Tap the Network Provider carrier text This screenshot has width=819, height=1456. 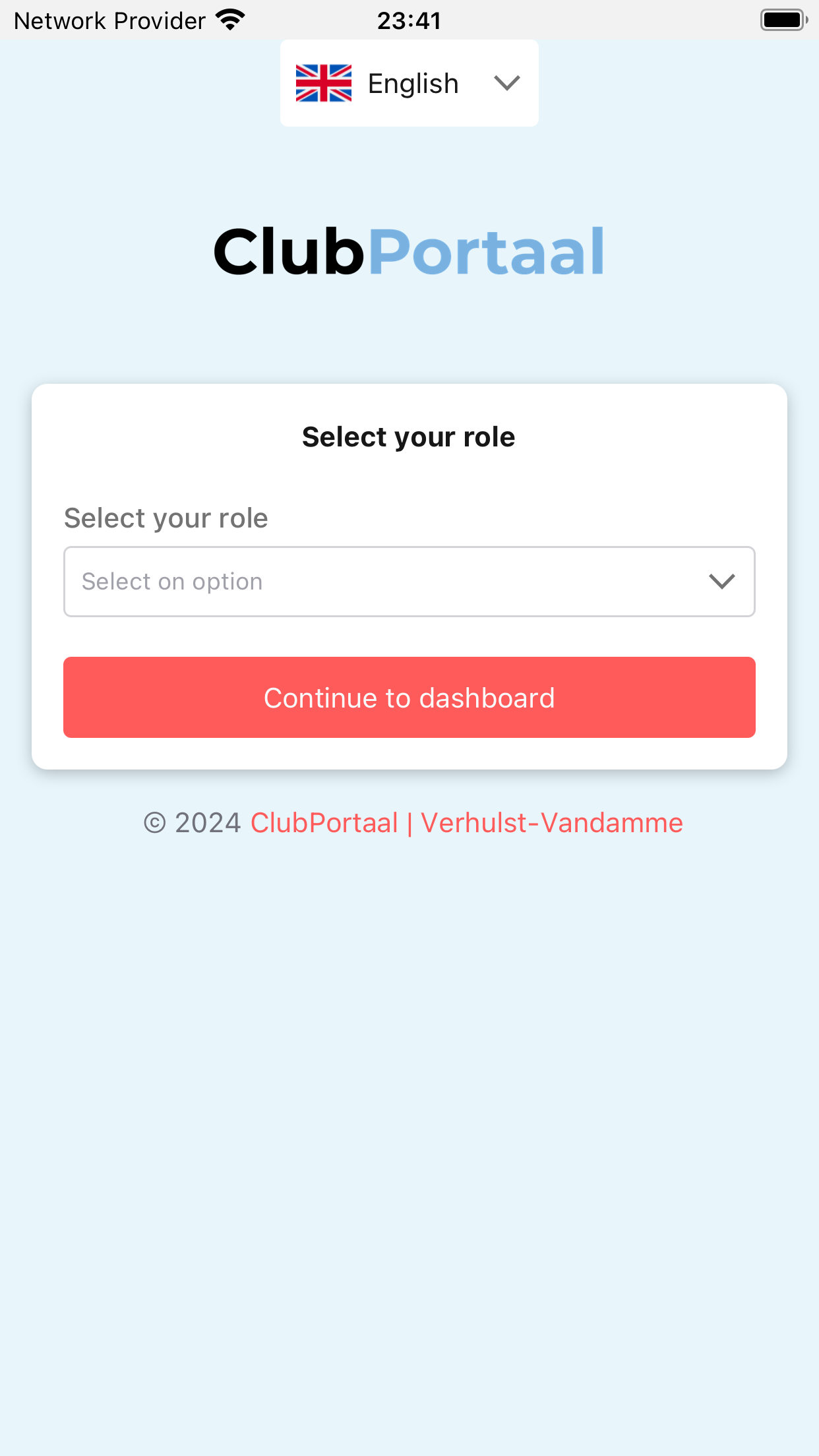click(x=110, y=21)
